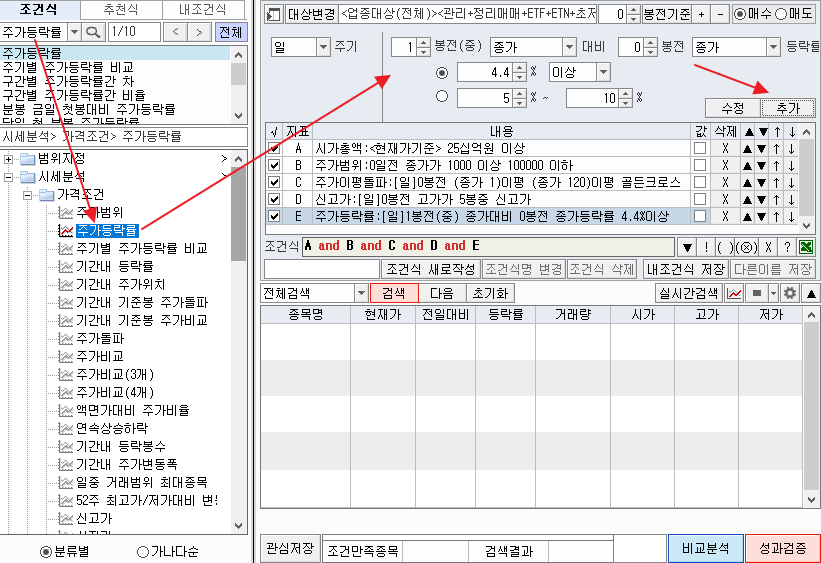
Task: Delete condition A with its X
Action: [725, 149]
